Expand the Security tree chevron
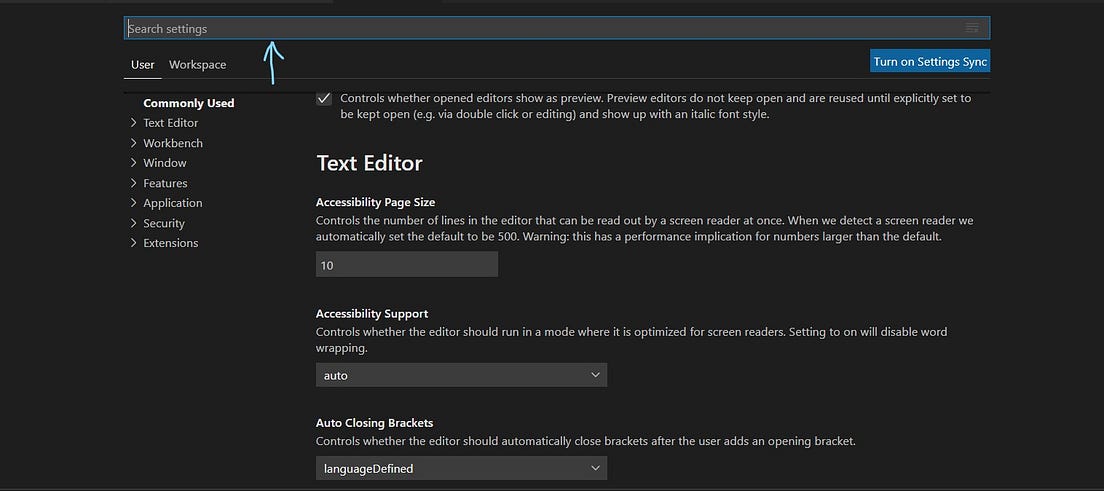Viewport: 1104px width, 491px height. click(134, 223)
